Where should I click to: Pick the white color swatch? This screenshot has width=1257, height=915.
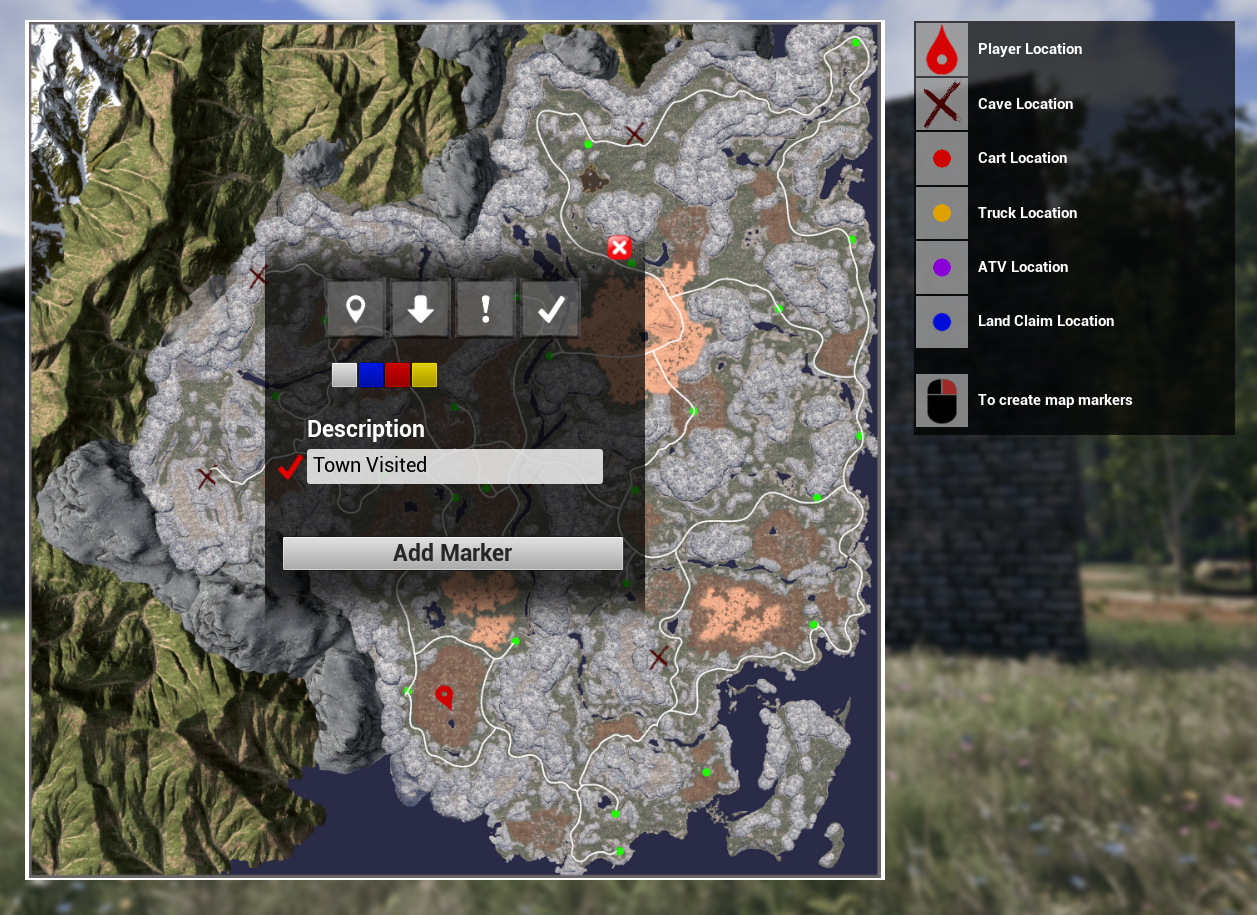point(344,375)
